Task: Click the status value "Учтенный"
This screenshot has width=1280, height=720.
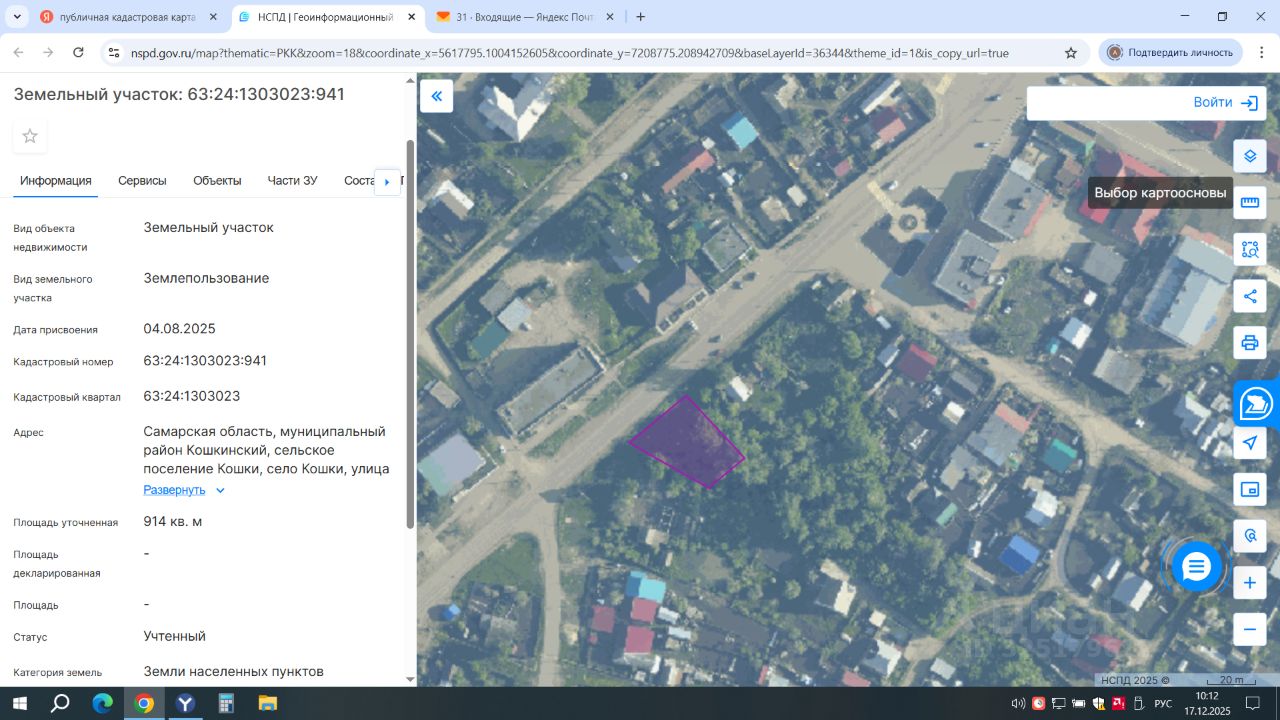Action: click(175, 636)
